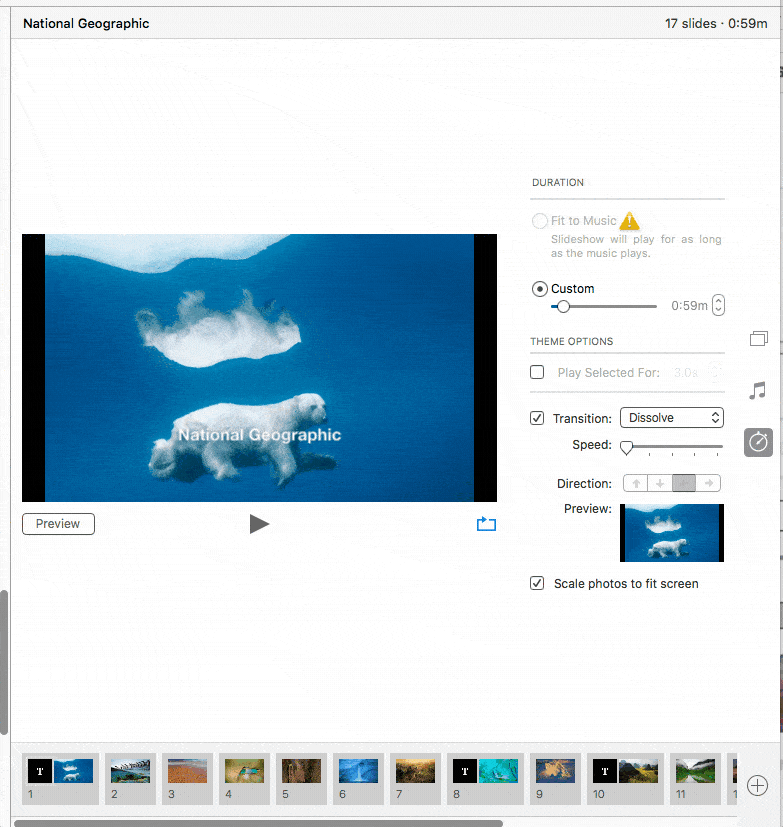Open the Music panel icon
Viewport: 783px width, 827px height.
pyautogui.click(x=758, y=391)
